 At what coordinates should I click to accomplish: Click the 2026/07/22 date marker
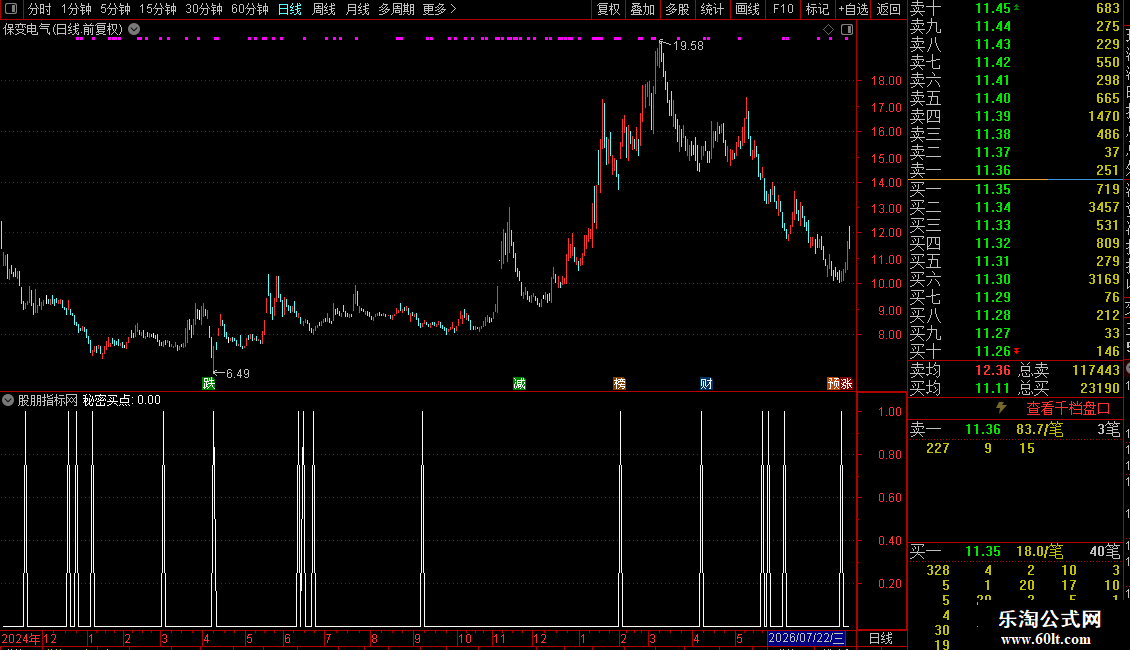point(806,638)
